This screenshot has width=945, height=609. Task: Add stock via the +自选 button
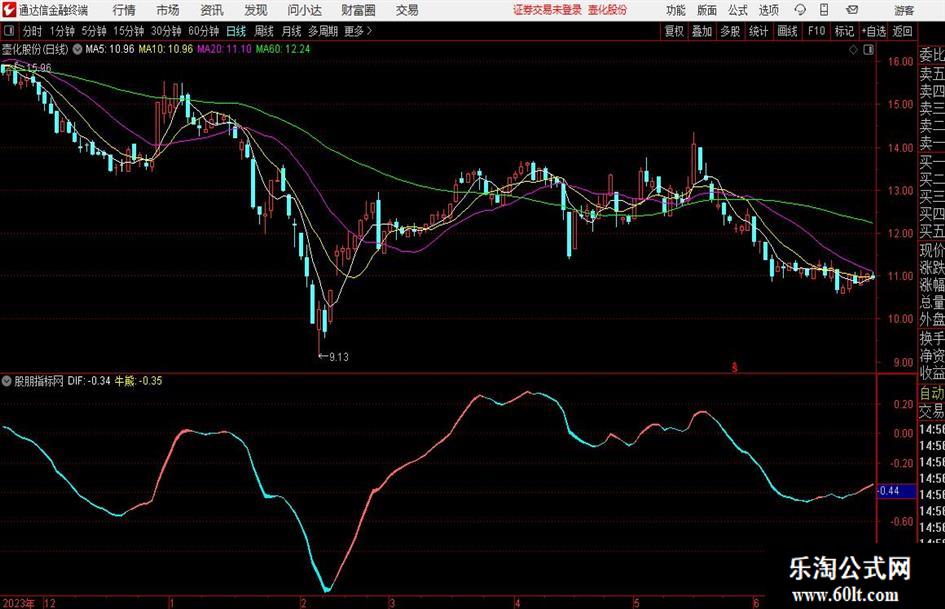click(x=873, y=31)
